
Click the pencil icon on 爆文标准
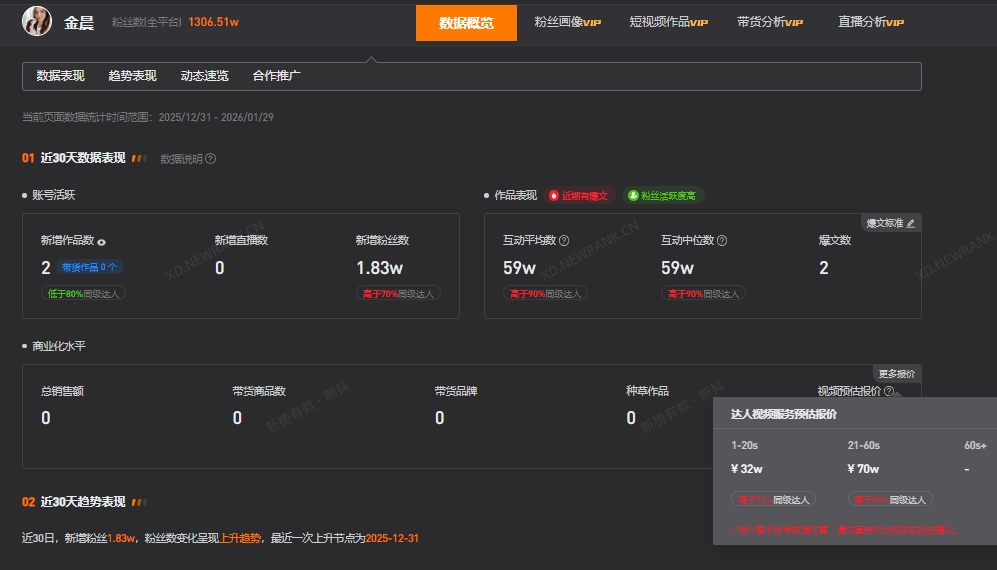910,223
